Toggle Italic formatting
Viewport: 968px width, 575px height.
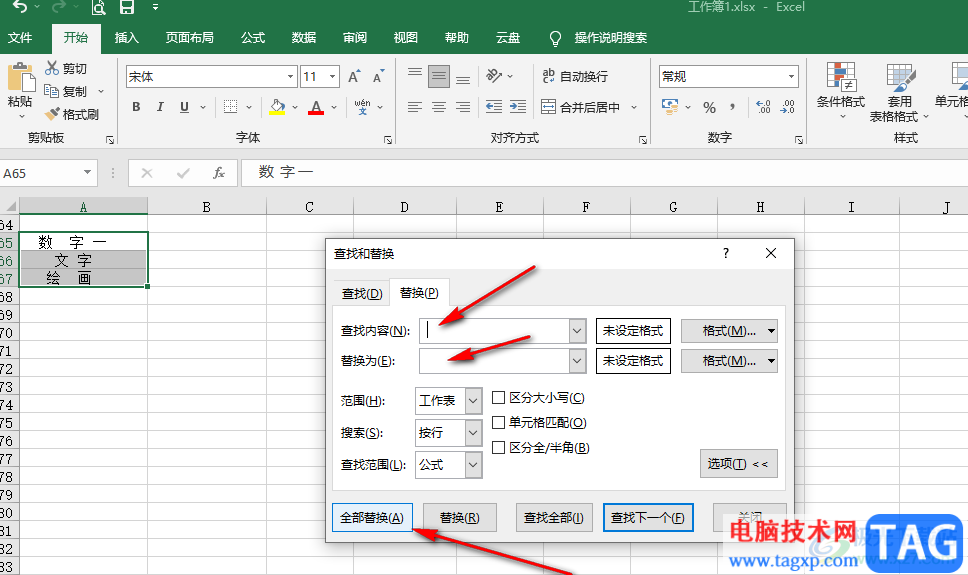160,107
